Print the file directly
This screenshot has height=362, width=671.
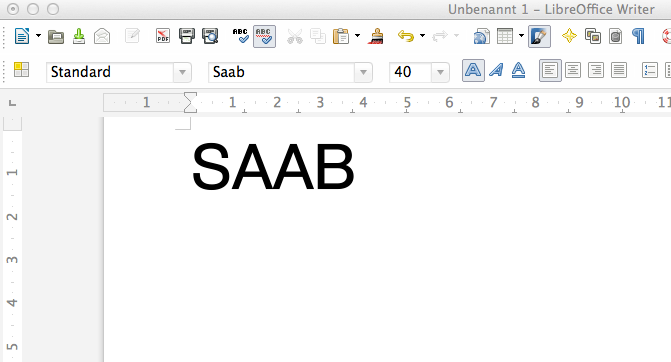coord(187,36)
